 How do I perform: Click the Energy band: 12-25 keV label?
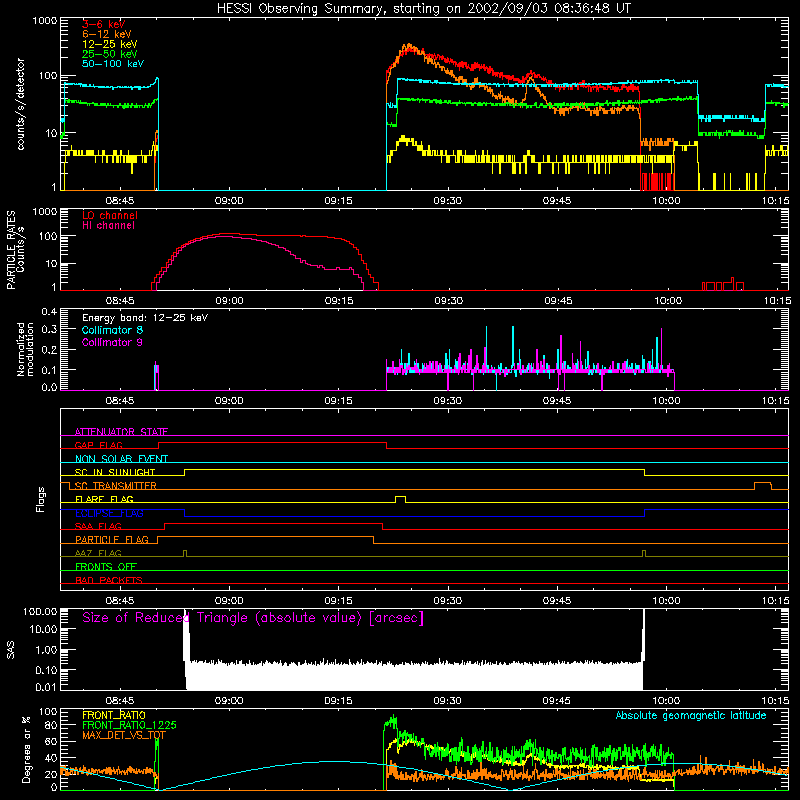145,318
